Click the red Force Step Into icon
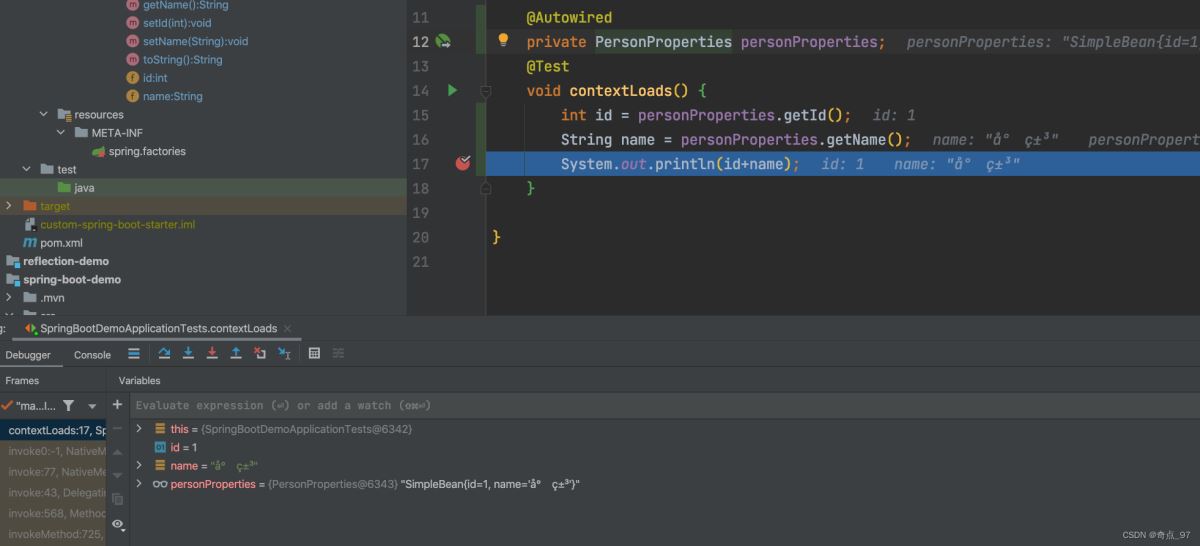The width and height of the screenshot is (1200, 546). pos(212,354)
